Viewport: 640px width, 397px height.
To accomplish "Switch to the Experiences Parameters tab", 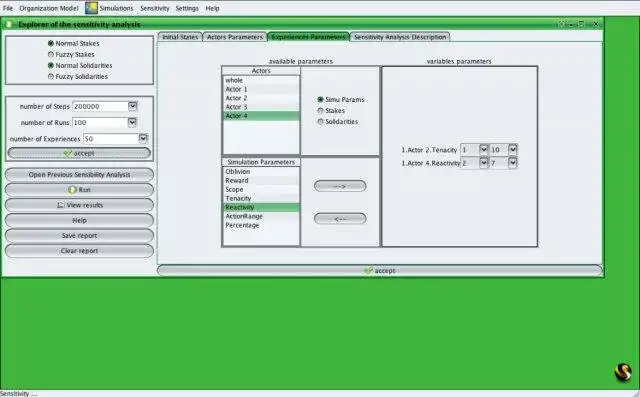I will pyautogui.click(x=309, y=37).
